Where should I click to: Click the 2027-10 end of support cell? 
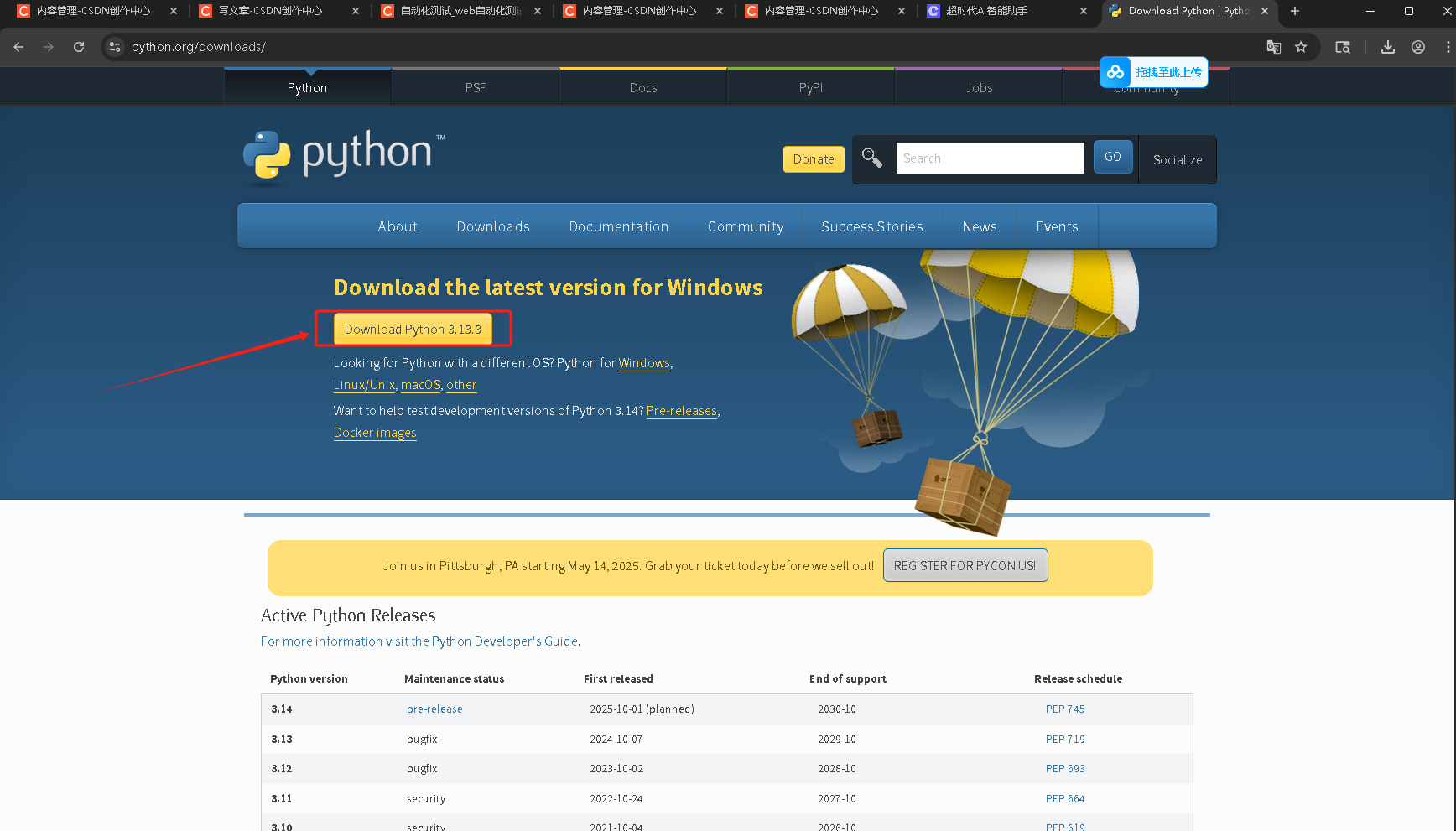coord(837,798)
